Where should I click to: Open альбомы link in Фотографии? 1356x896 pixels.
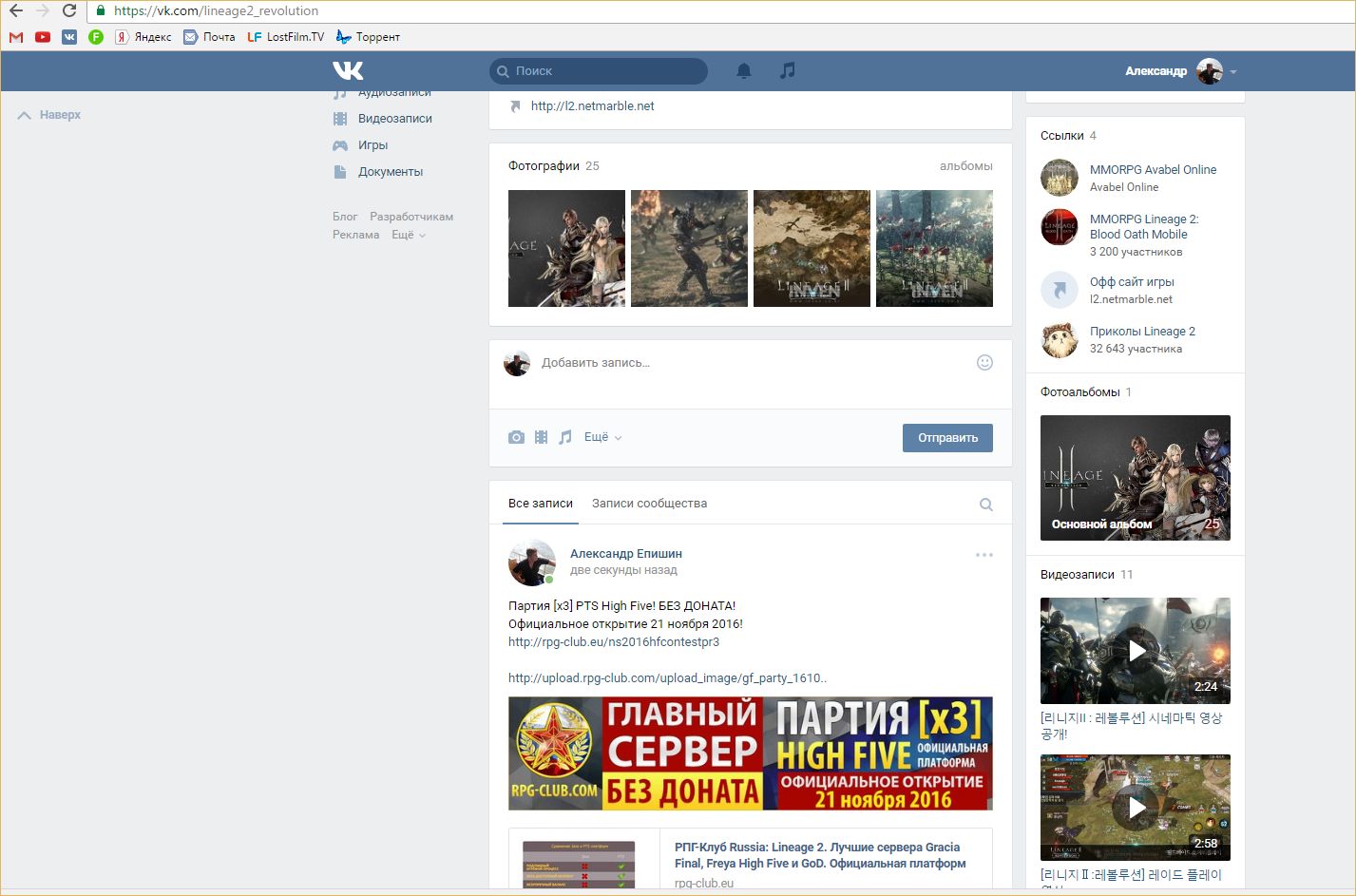click(x=965, y=166)
